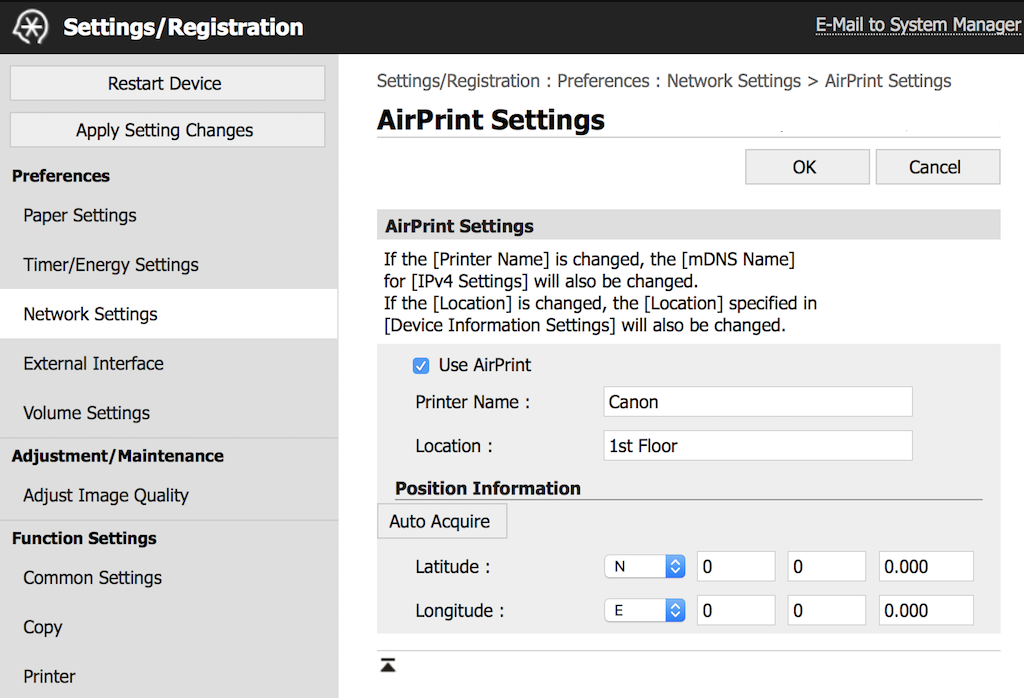Click the back-to-top arrow icon
The height and width of the screenshot is (698, 1024).
[x=388, y=665]
